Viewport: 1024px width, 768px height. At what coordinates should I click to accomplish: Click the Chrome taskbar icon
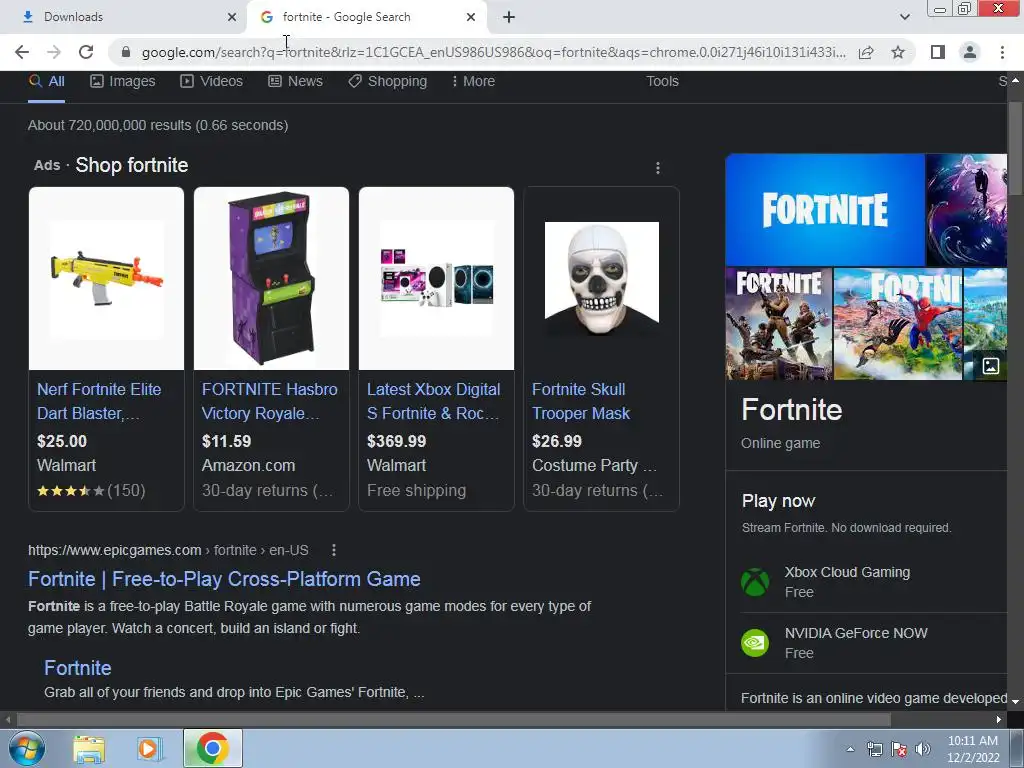212,748
